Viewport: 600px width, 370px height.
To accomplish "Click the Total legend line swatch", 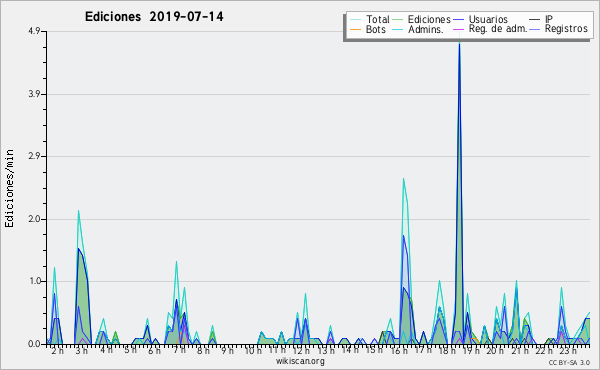I will pyautogui.click(x=355, y=20).
